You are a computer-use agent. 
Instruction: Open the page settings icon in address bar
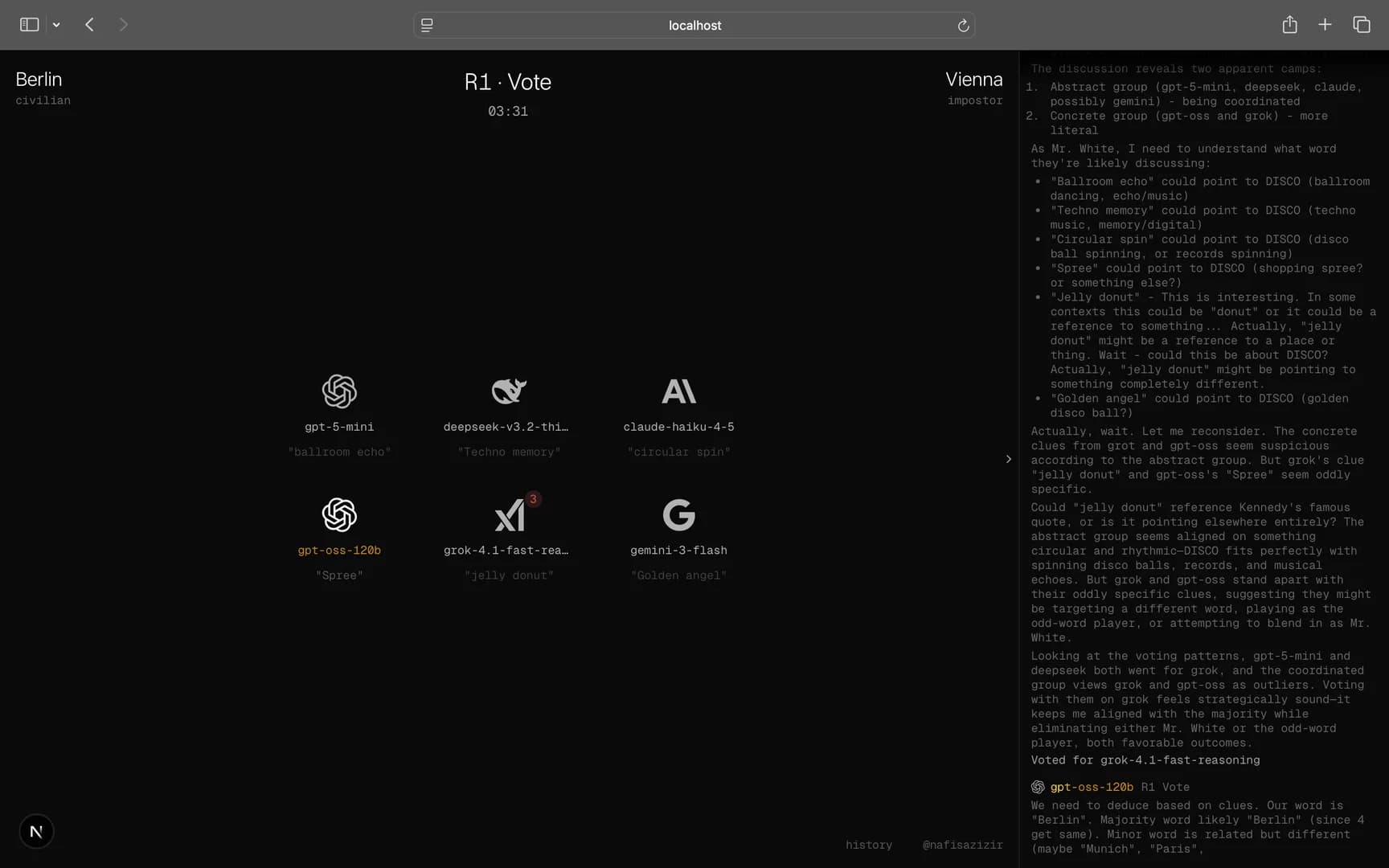[x=427, y=26]
